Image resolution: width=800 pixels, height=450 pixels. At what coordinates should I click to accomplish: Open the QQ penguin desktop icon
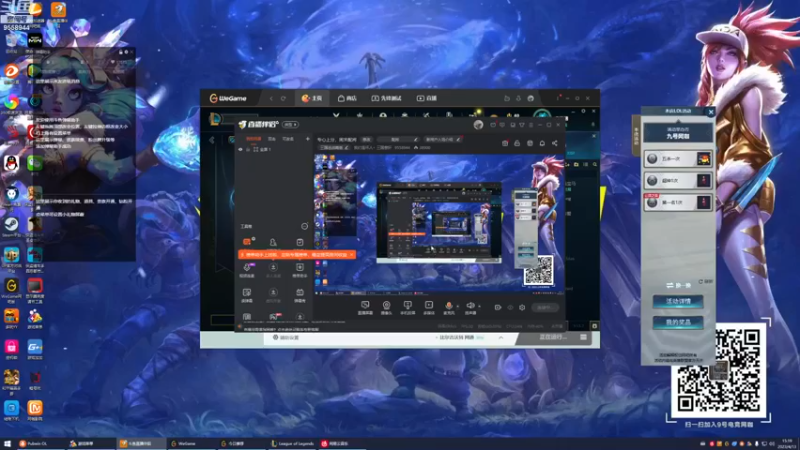[11, 164]
